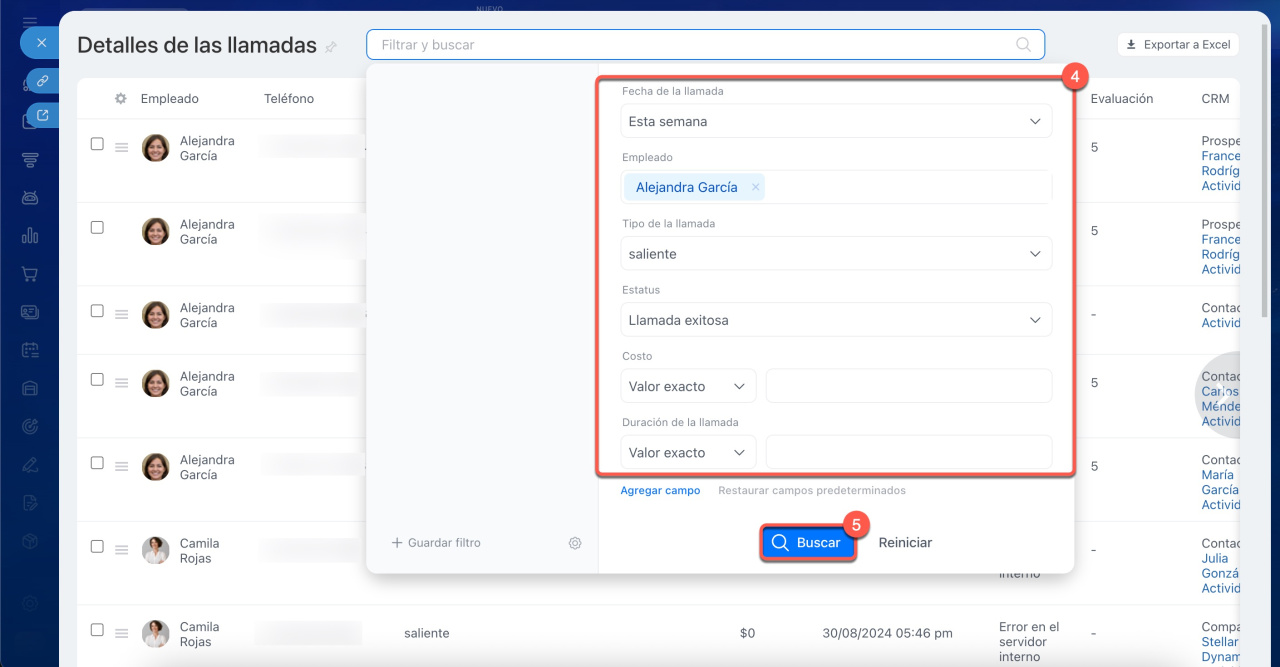Open filter settings gear next to Guardar filtro

[x=575, y=543]
